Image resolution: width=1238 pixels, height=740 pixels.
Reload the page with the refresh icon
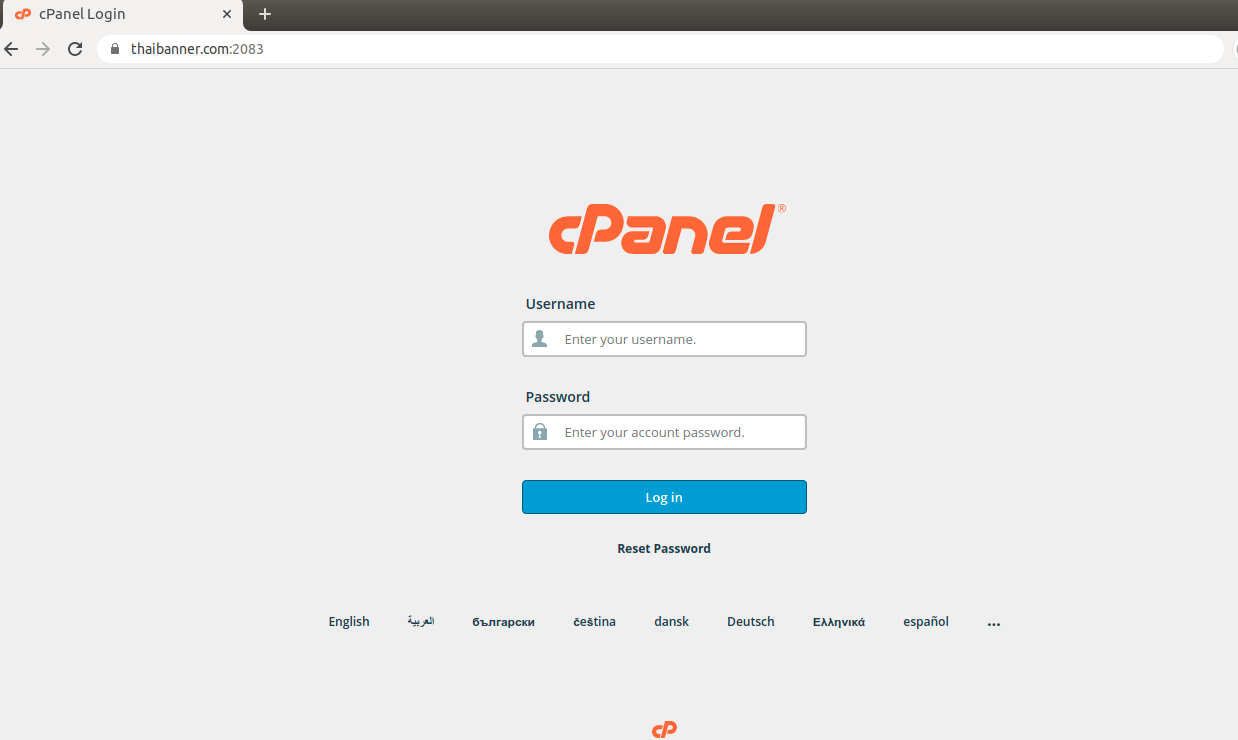pos(75,49)
